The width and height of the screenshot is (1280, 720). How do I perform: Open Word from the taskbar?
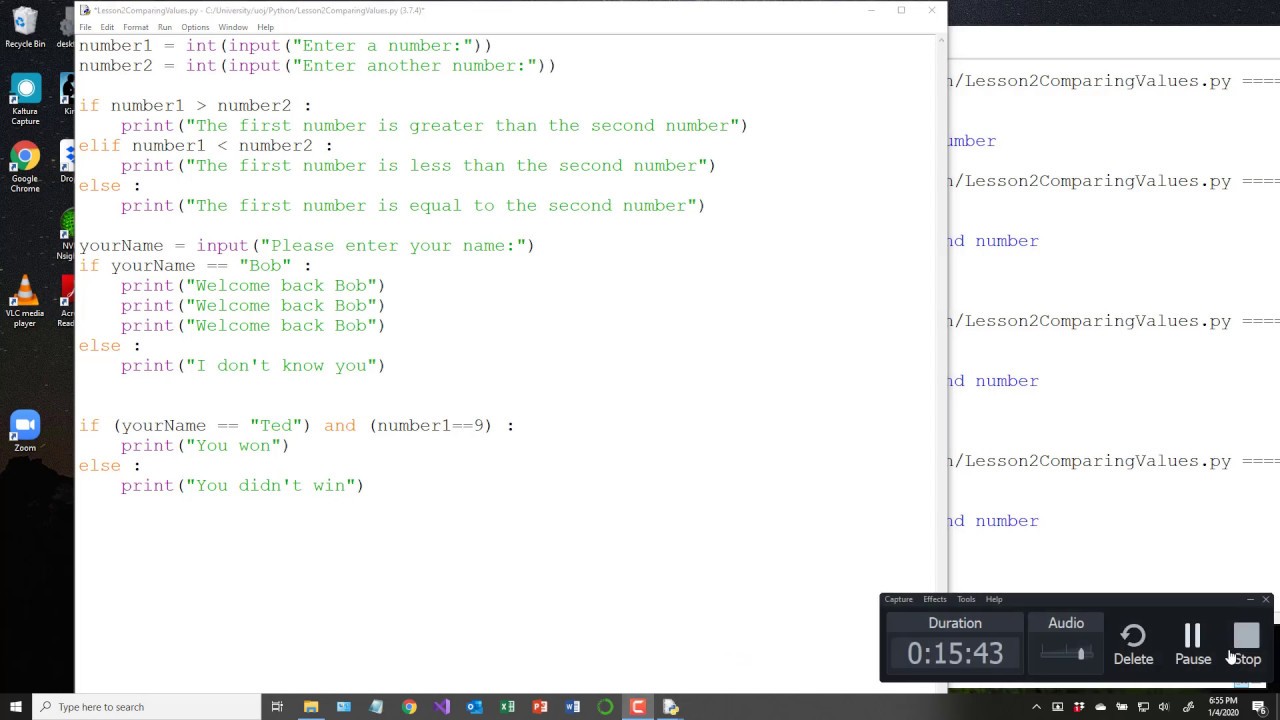pos(573,707)
